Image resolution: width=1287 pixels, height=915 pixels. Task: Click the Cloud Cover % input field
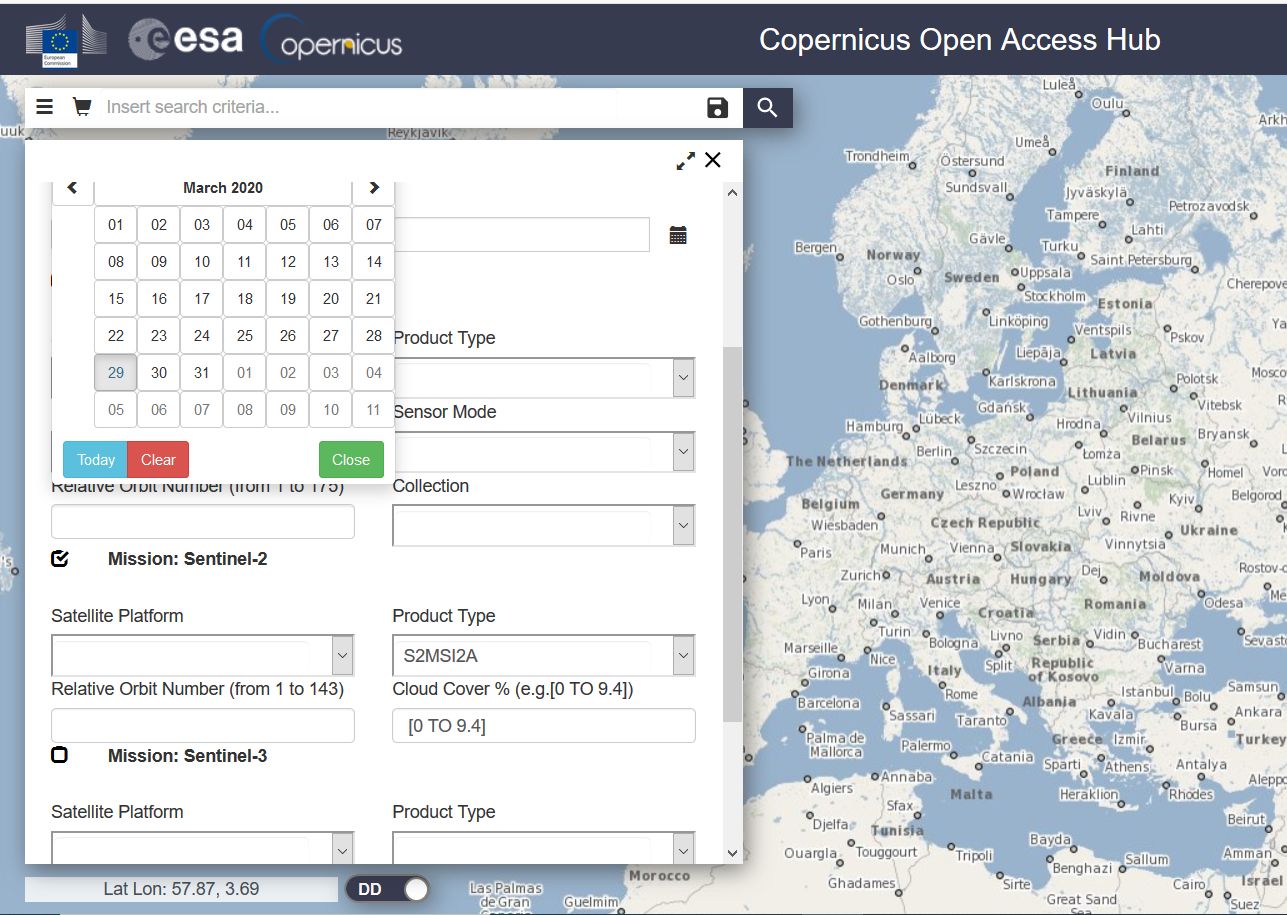pos(544,726)
